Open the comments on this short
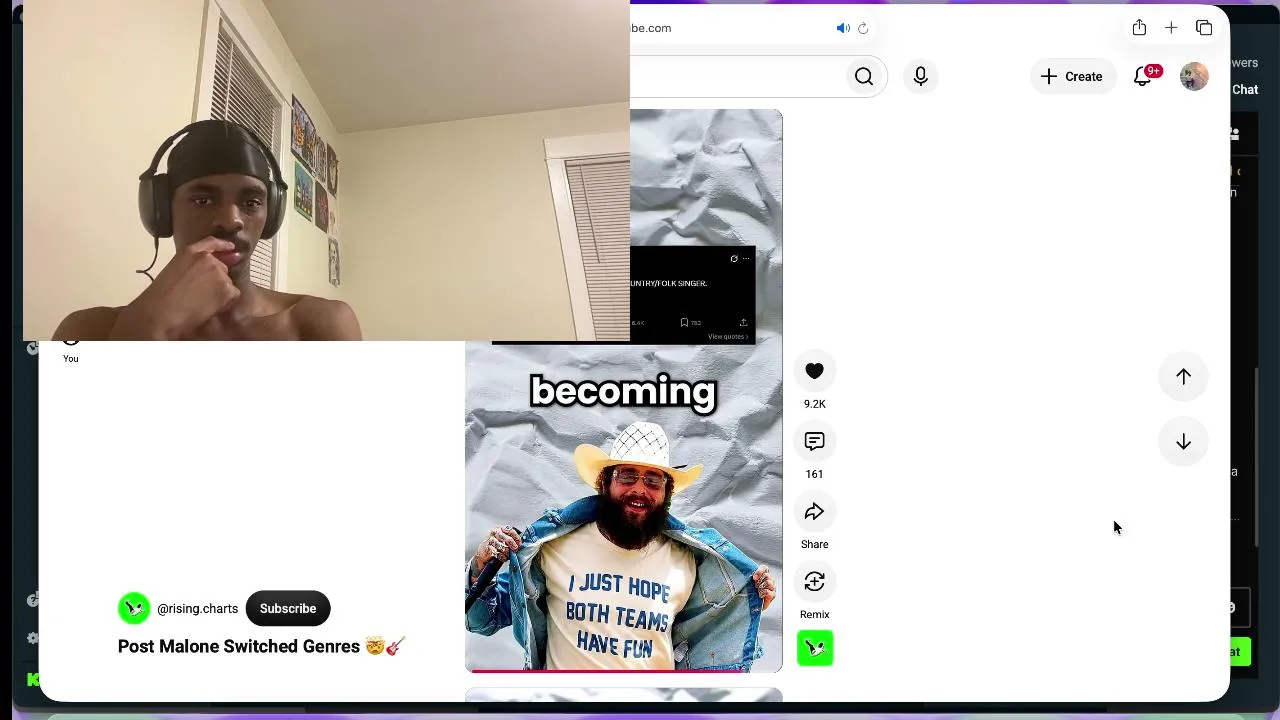1280x720 pixels. click(814, 441)
